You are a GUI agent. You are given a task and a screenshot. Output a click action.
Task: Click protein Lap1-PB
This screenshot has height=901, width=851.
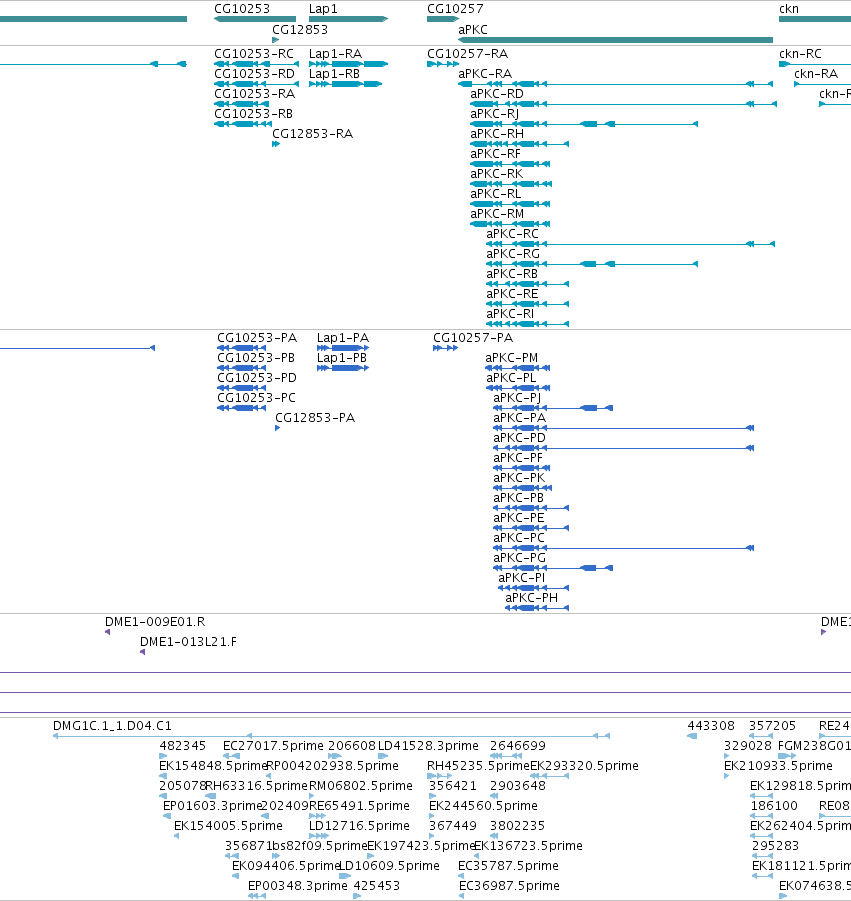coord(342,357)
